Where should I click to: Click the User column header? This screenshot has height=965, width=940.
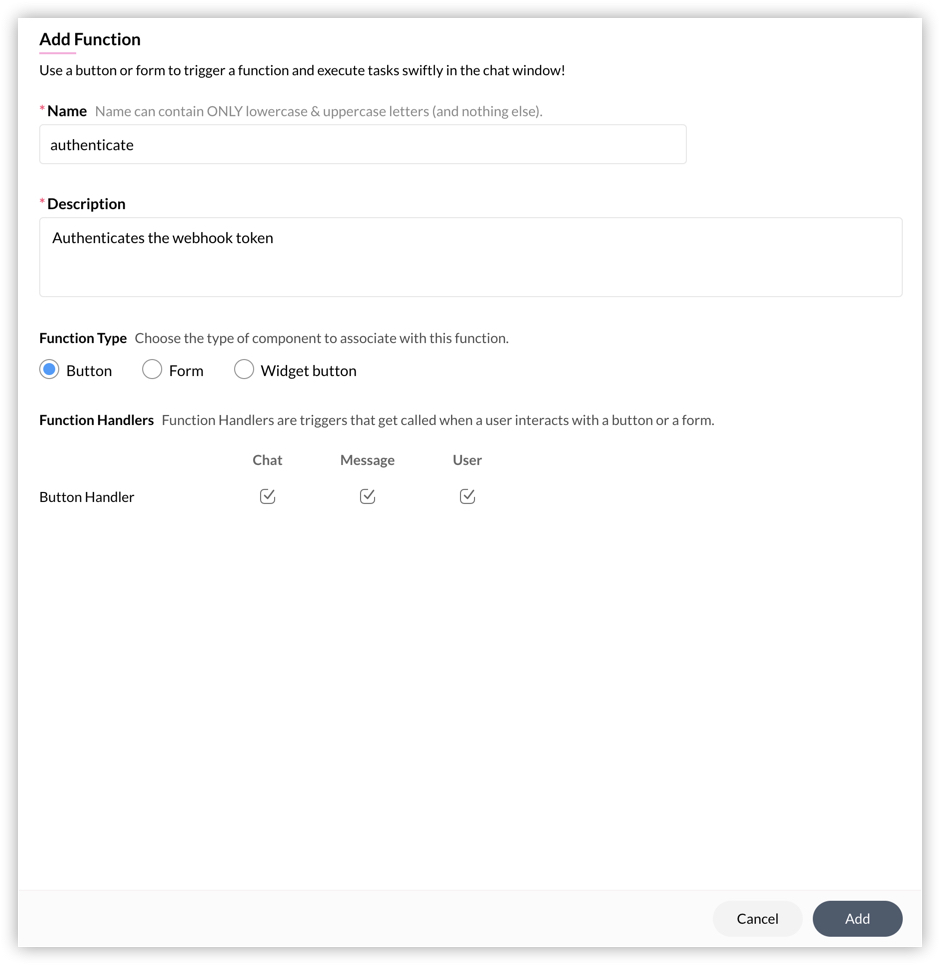pyautogui.click(x=467, y=460)
